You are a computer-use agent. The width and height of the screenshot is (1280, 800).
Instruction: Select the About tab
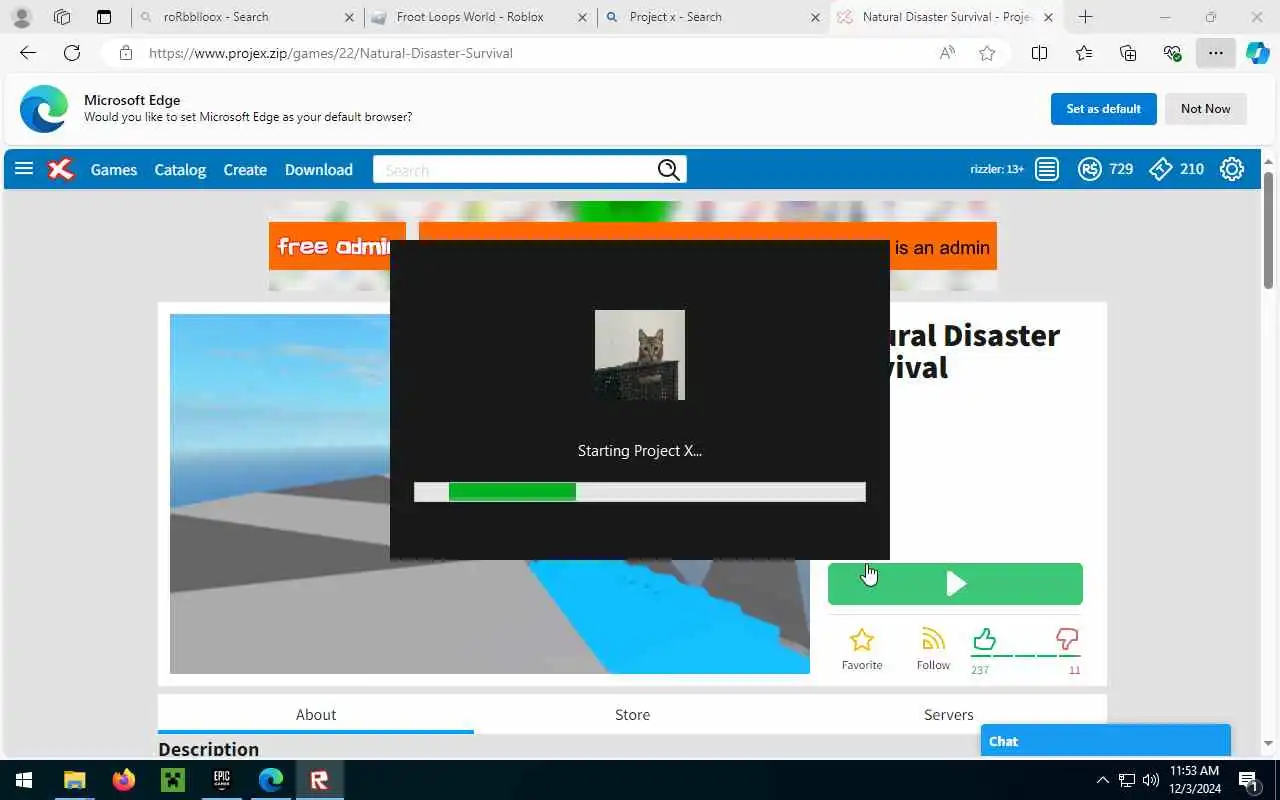click(x=316, y=714)
